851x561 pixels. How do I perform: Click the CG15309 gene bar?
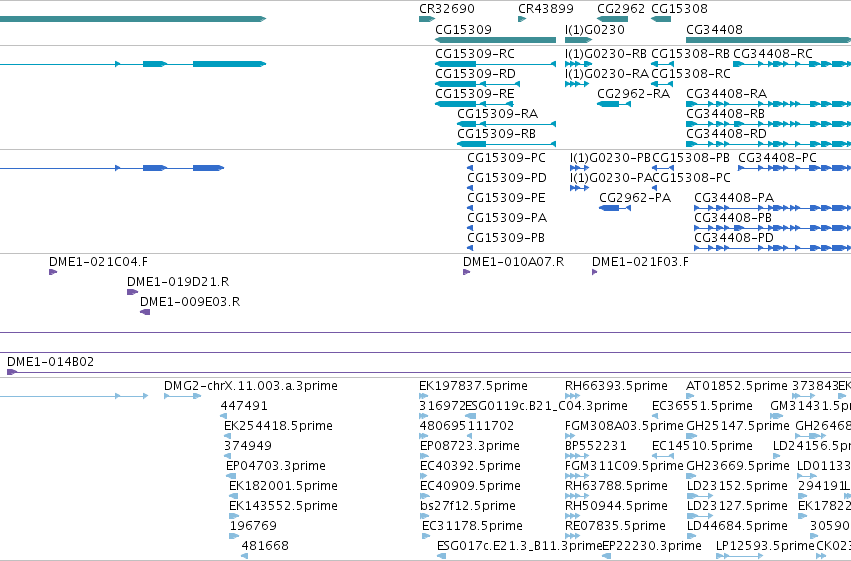(496, 40)
